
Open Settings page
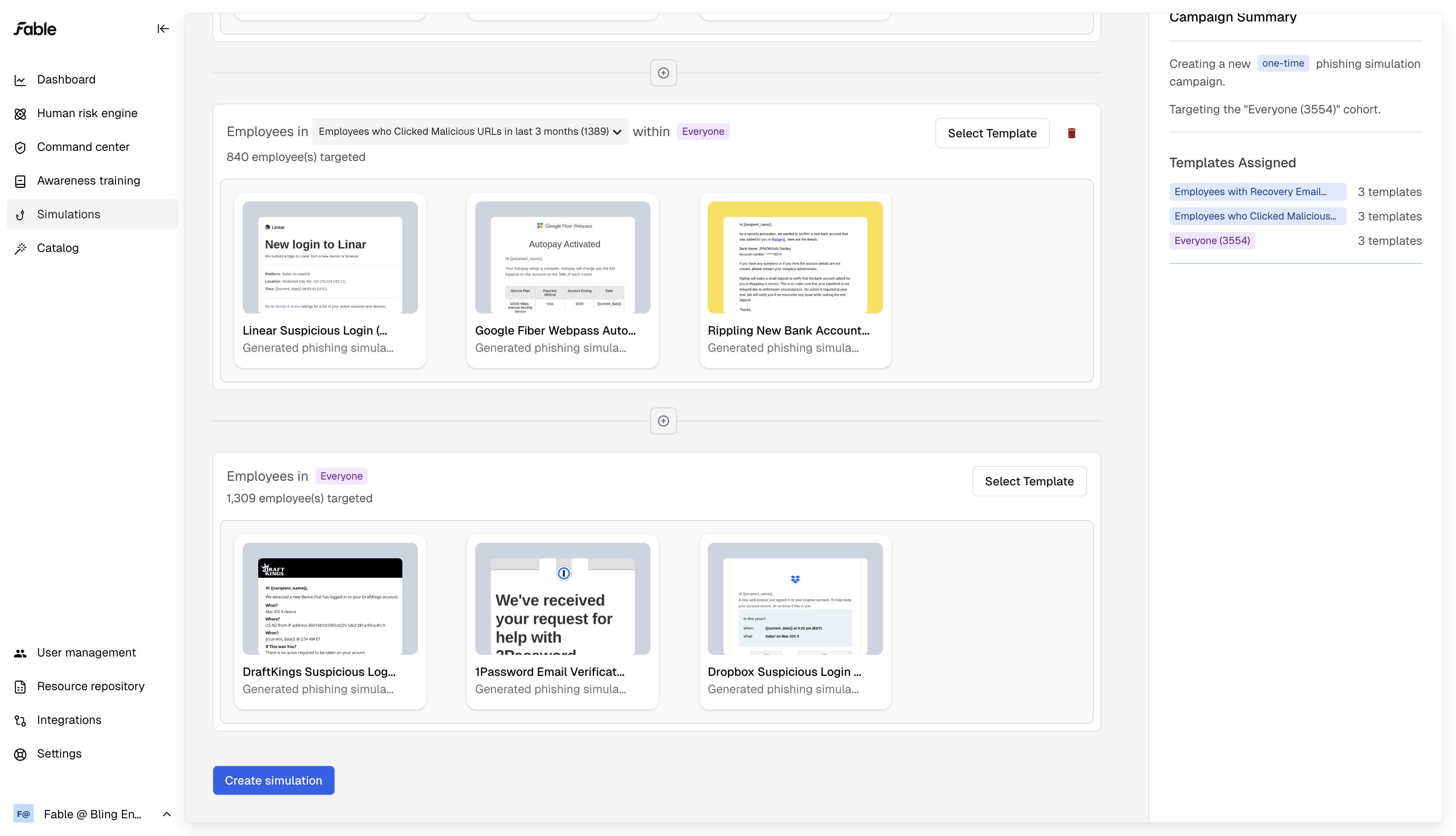pos(92,754)
